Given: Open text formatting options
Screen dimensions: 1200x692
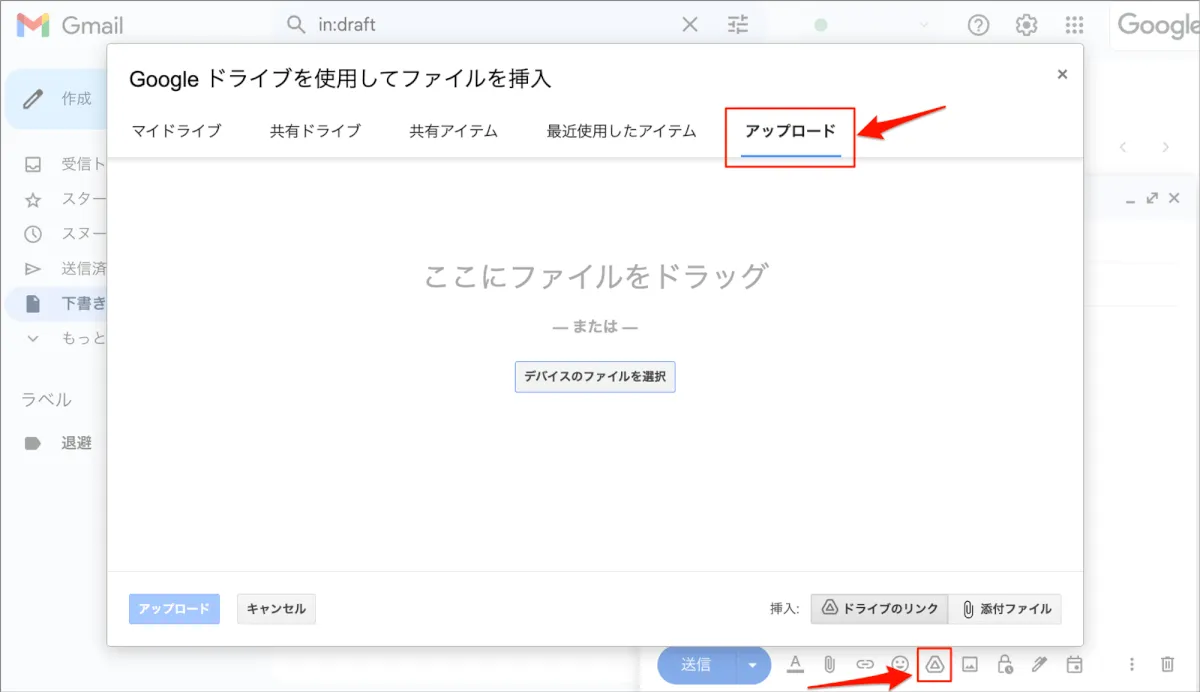Looking at the screenshot, I should [x=795, y=664].
